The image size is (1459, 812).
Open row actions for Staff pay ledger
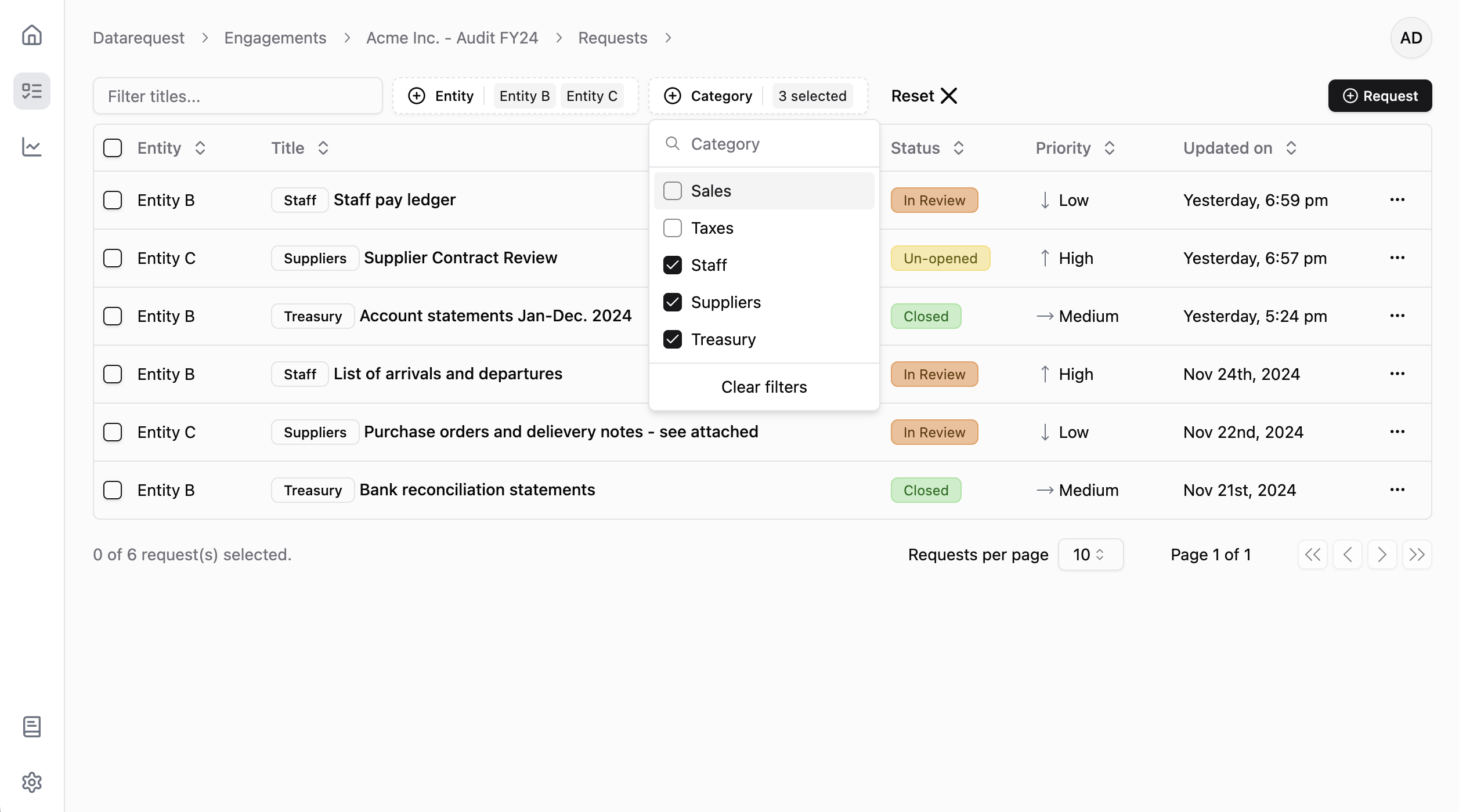point(1397,200)
